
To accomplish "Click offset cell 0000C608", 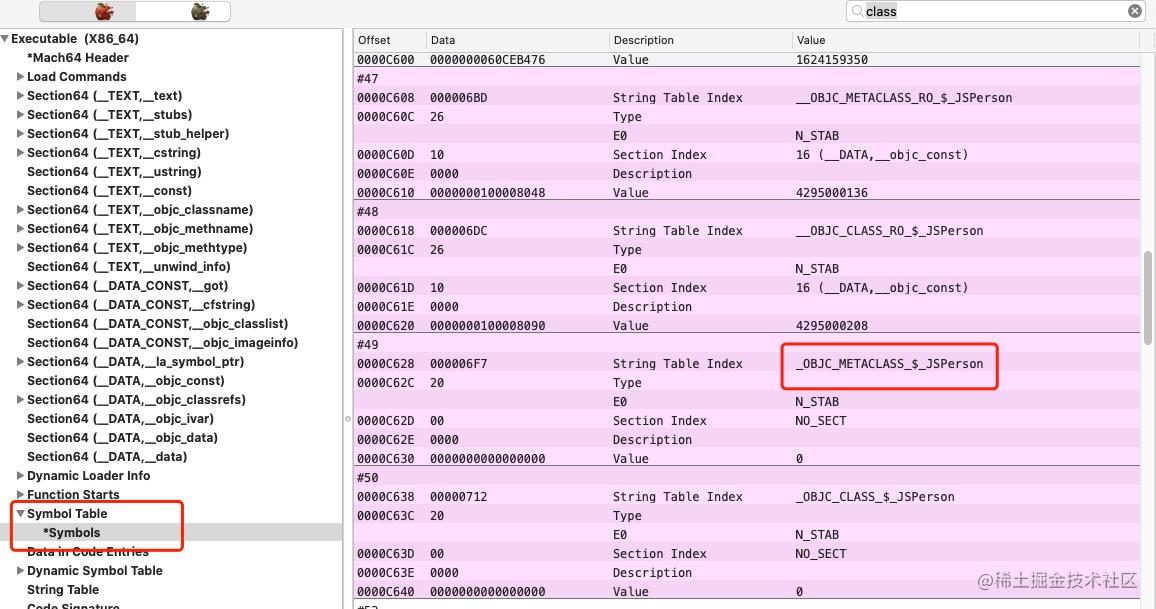I will [386, 97].
